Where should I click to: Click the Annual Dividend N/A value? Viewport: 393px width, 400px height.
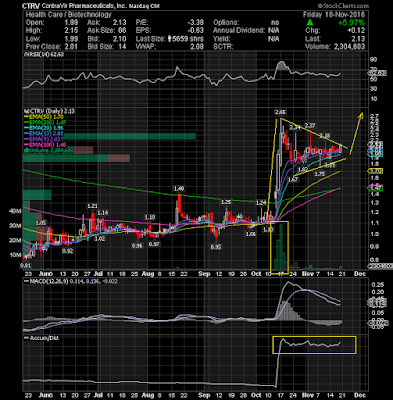(x=273, y=31)
